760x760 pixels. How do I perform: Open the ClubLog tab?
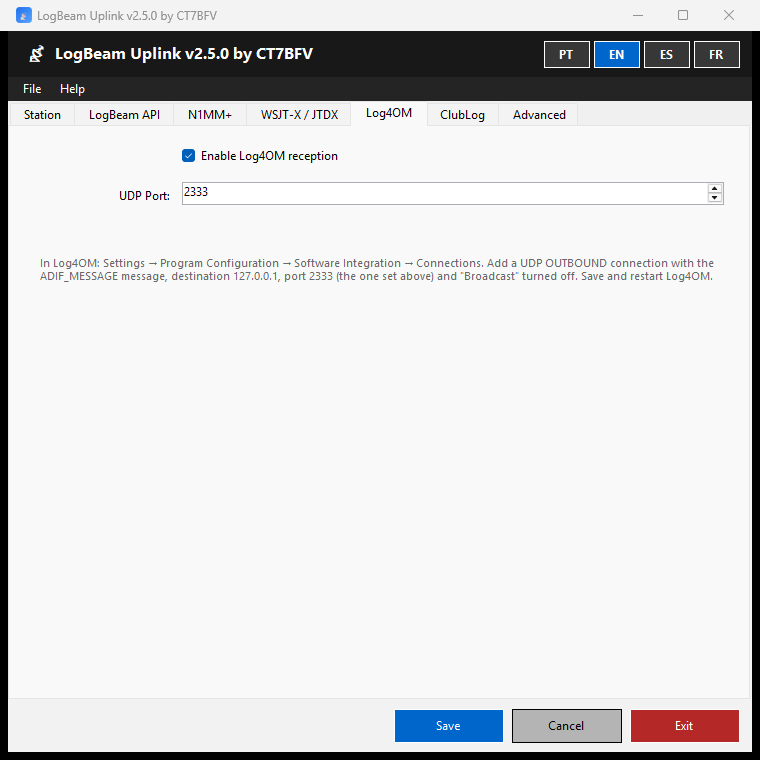(x=462, y=115)
